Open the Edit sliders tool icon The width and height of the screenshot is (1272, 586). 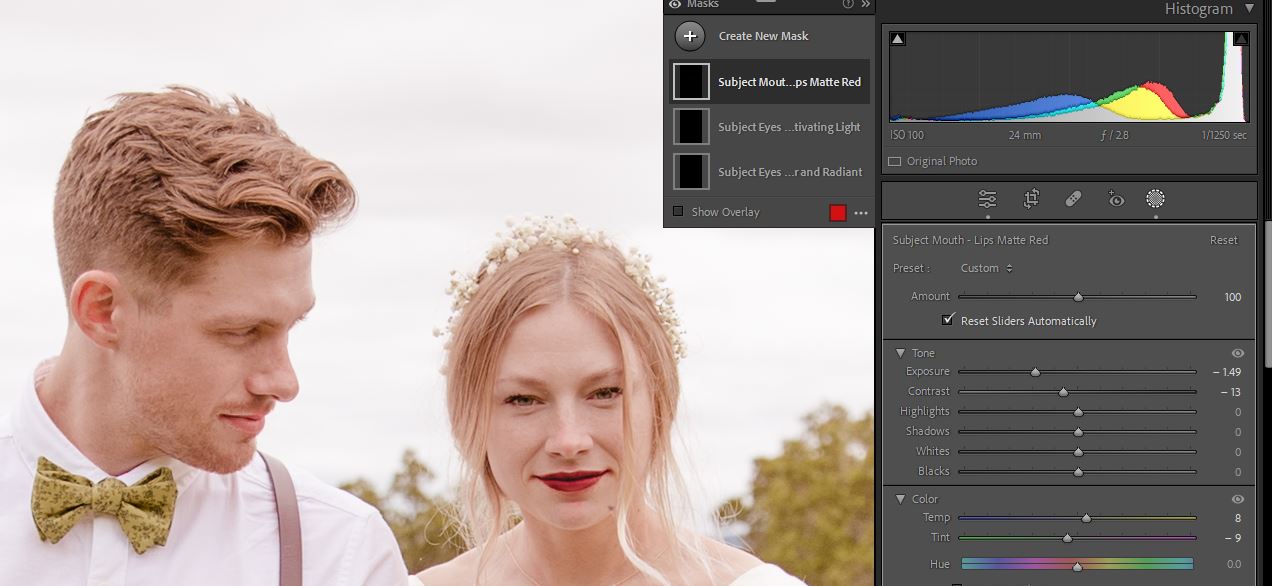pyautogui.click(x=987, y=199)
